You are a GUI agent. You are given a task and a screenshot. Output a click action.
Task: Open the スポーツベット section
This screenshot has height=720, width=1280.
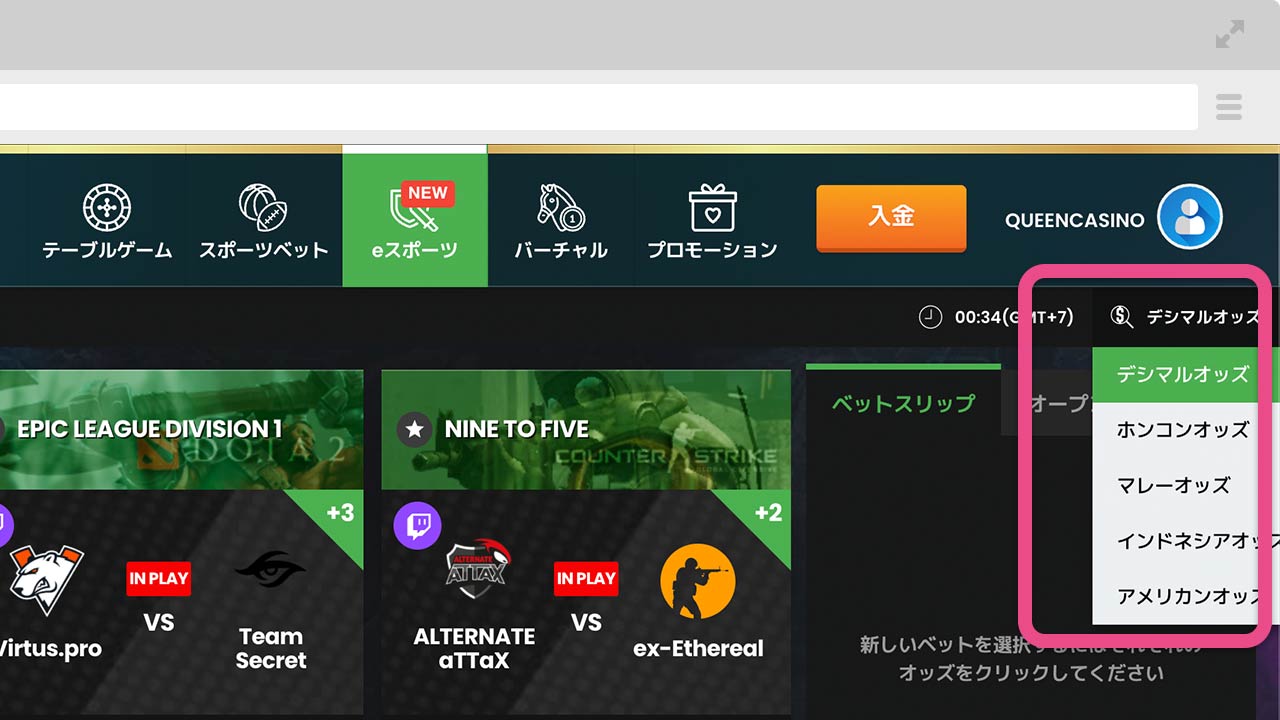point(263,221)
